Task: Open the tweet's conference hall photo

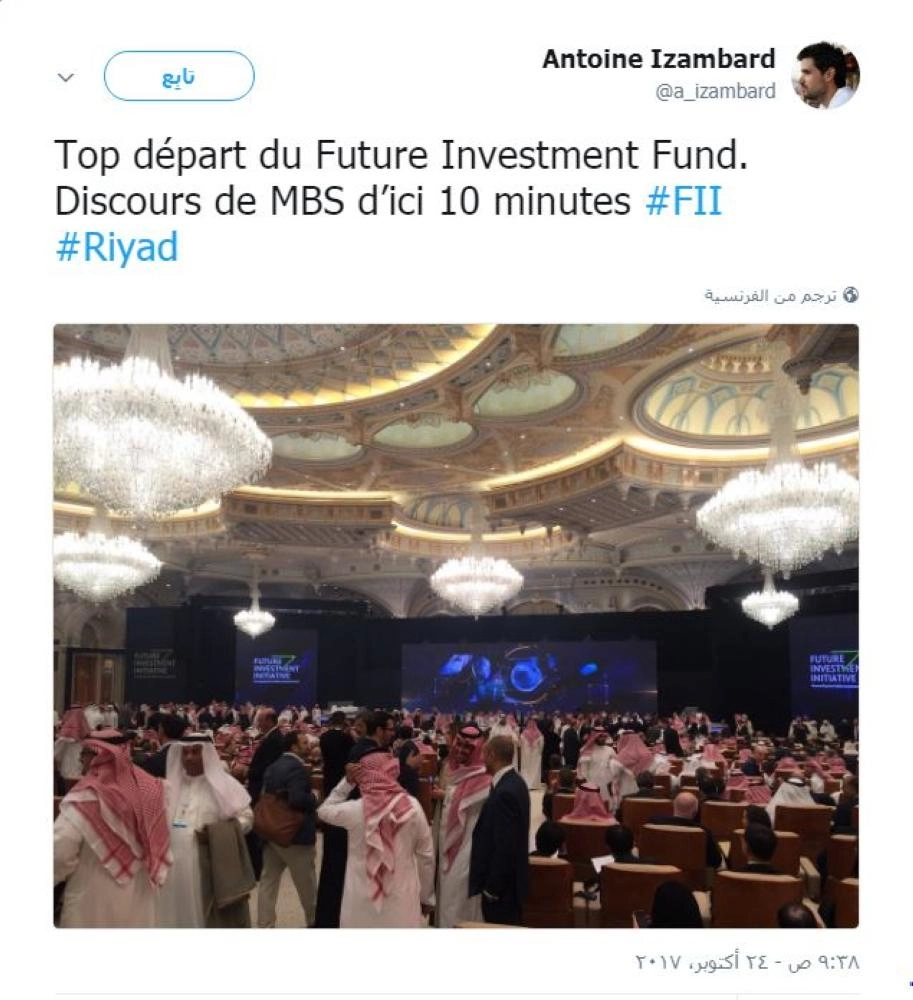Action: pyautogui.click(x=456, y=626)
